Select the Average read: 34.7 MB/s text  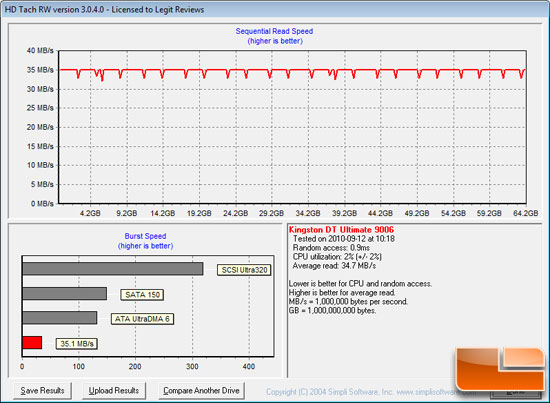[334, 266]
